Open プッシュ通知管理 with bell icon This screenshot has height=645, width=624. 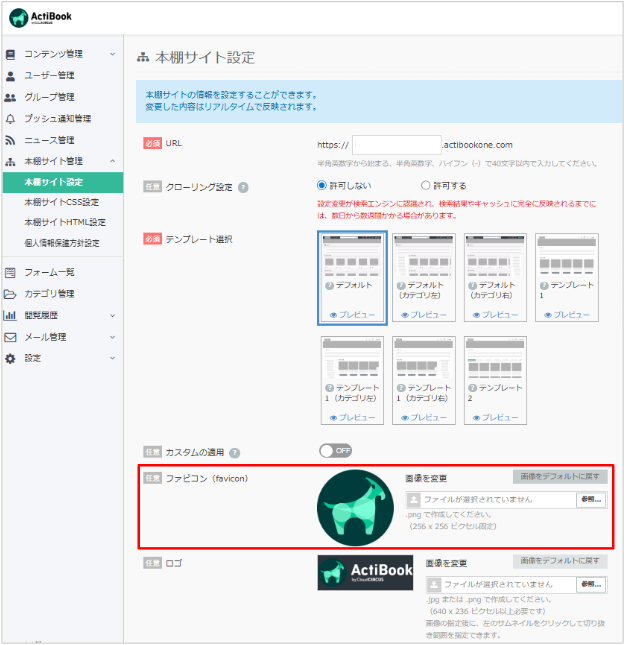coord(57,118)
